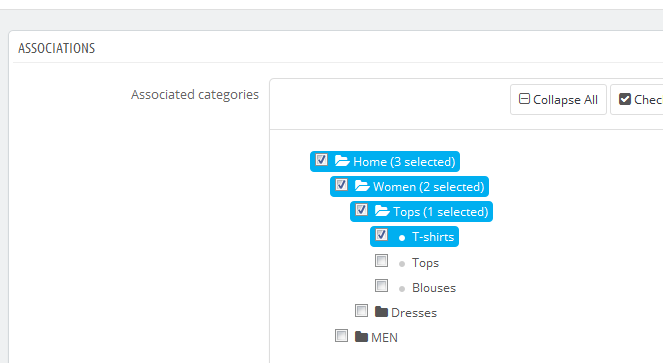Click the Check All button

(636, 99)
